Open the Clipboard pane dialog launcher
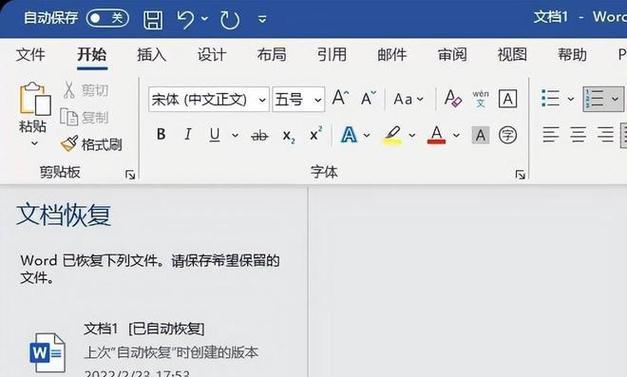The image size is (627, 377). coord(130,175)
